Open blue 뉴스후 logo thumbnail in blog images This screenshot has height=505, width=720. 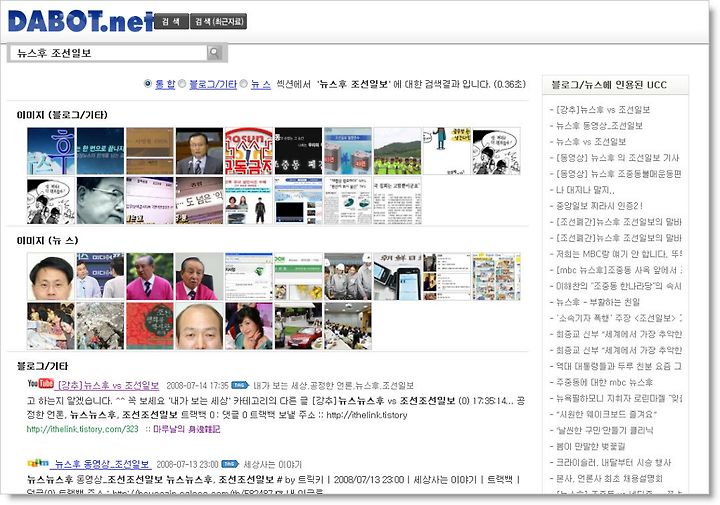pyautogui.click(x=51, y=151)
